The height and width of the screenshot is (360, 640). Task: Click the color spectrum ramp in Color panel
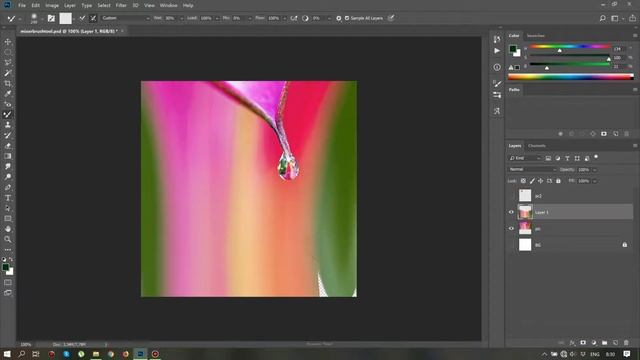[x=571, y=77]
